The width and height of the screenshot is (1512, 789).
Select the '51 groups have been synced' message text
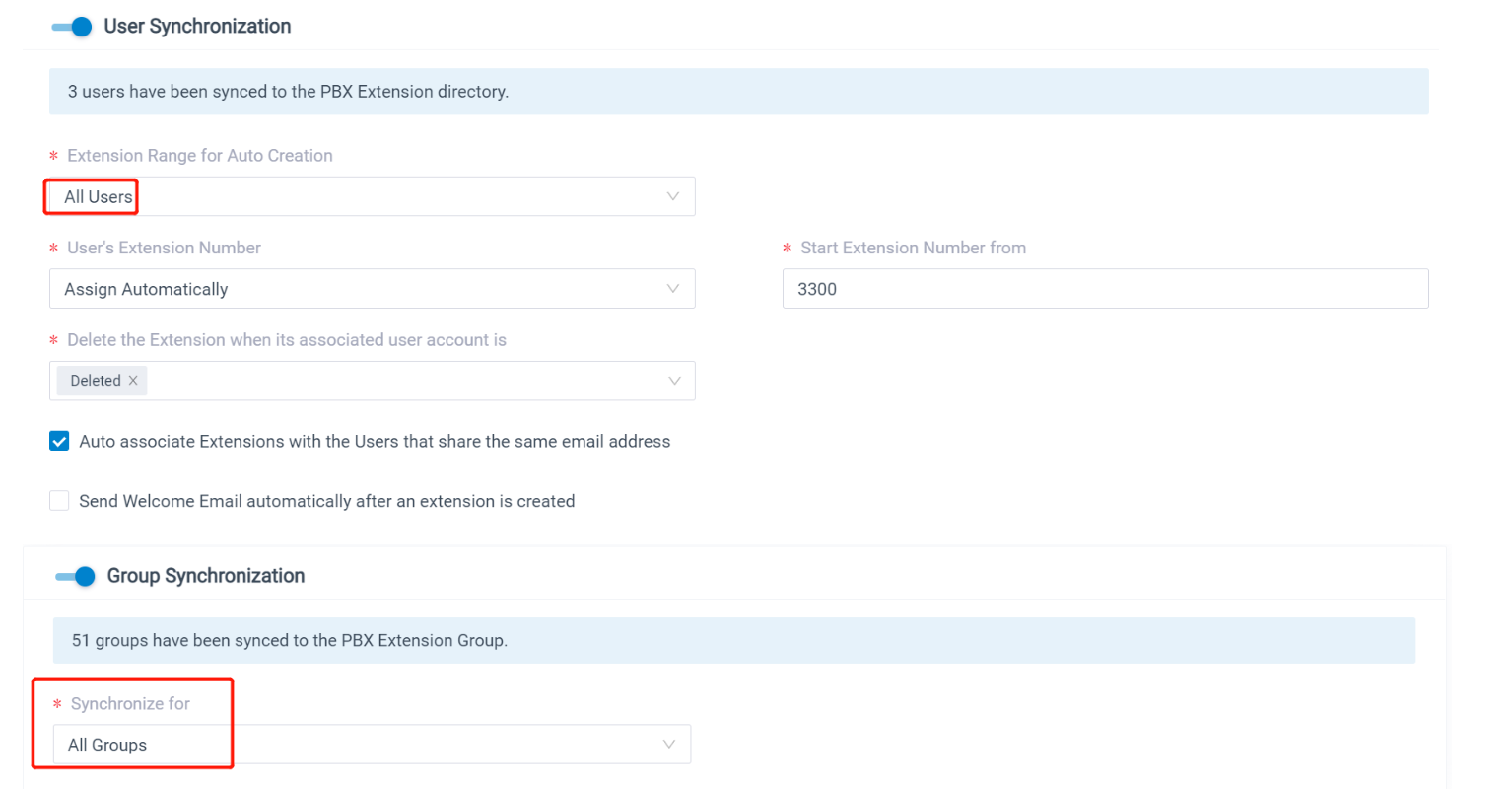[x=290, y=641]
